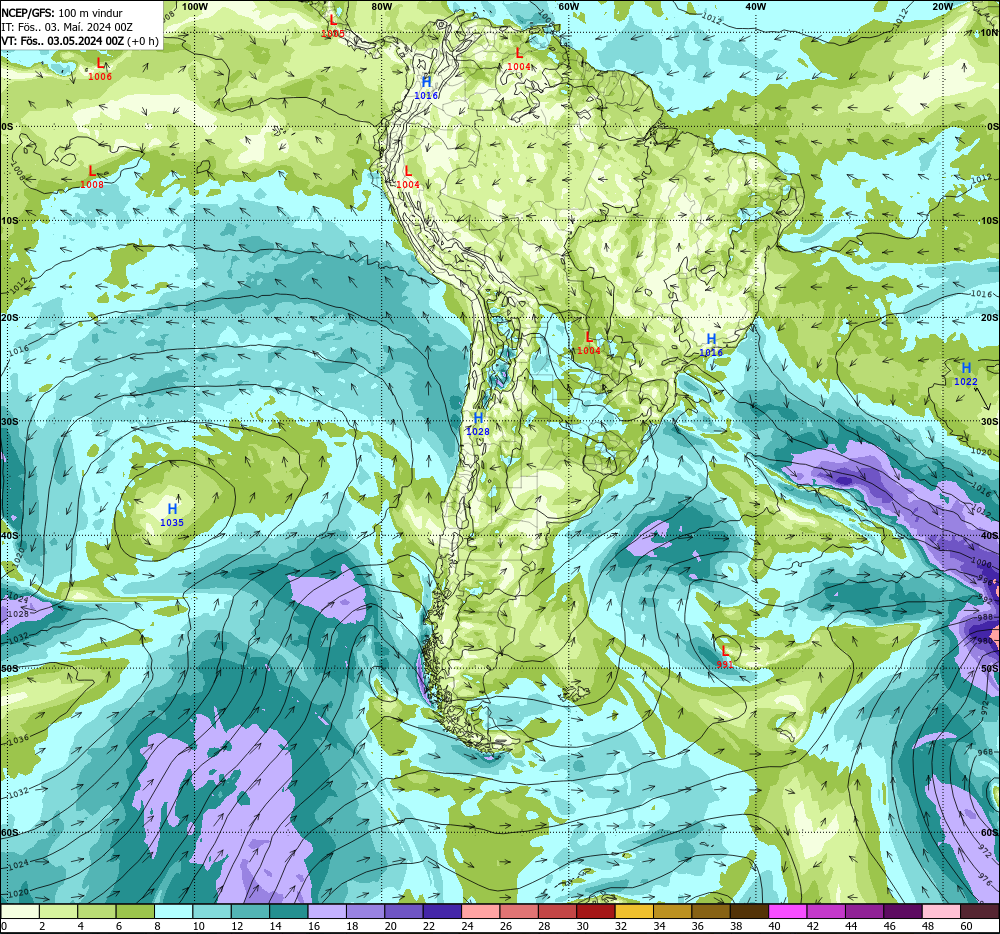
Task: Click the legend value 60
Action: [x=966, y=926]
